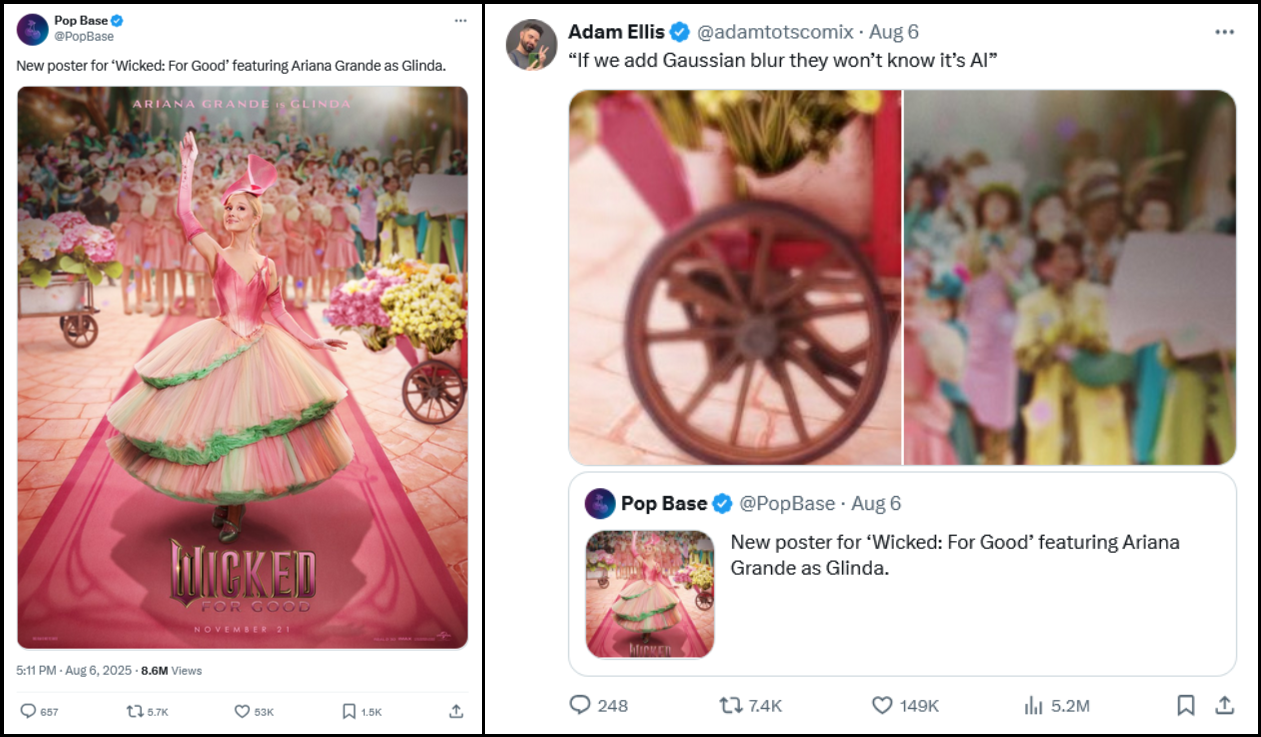Like Adam Ellis's tweet
Viewport: 1261px width, 737px height.
pyautogui.click(x=882, y=705)
